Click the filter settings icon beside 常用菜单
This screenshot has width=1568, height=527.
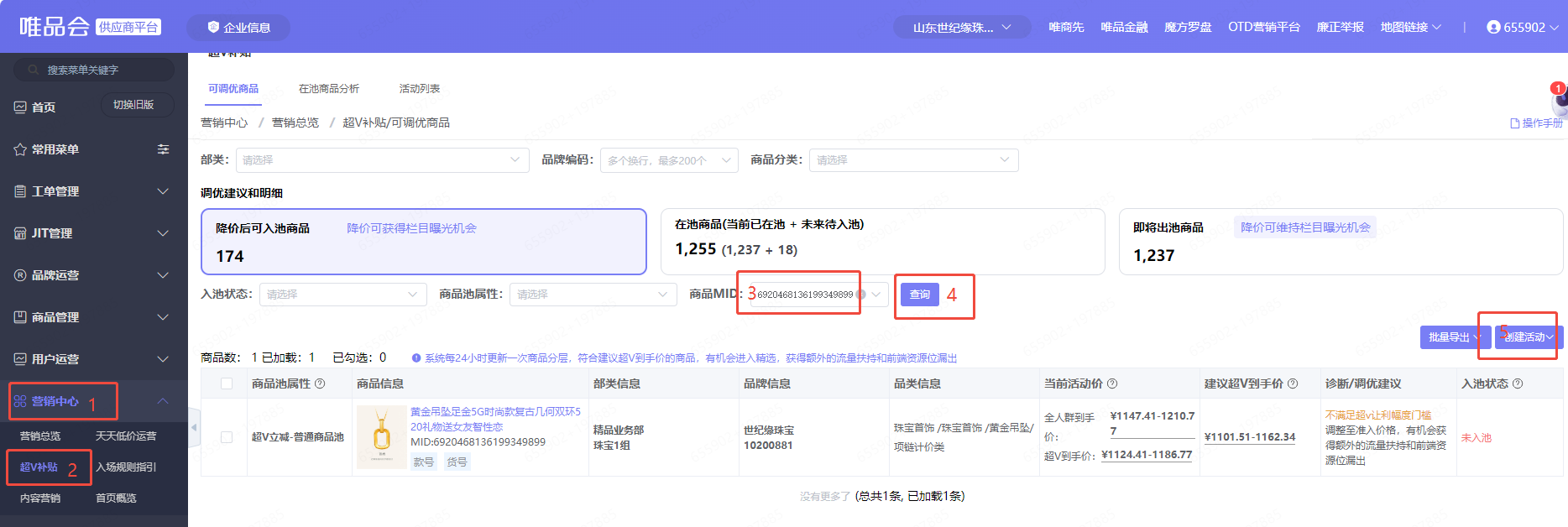163,149
